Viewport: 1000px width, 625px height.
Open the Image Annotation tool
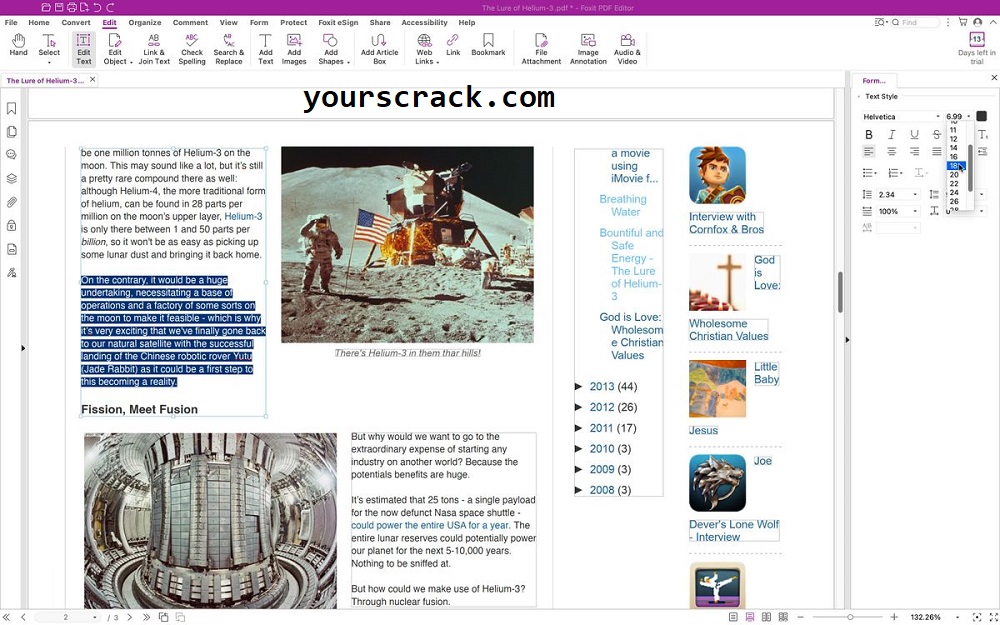pyautogui.click(x=588, y=49)
